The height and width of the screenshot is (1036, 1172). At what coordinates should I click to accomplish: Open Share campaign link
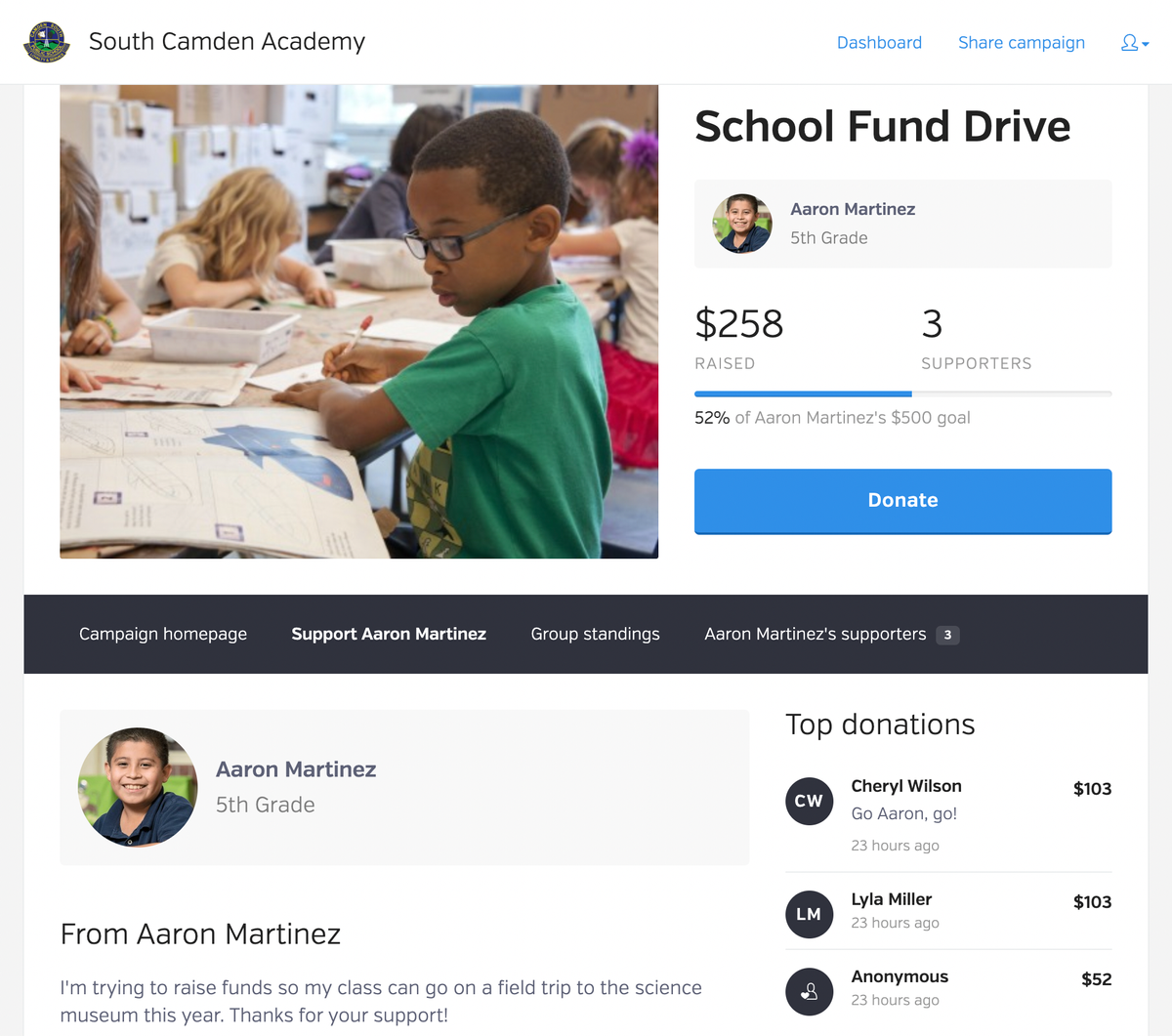[1022, 43]
